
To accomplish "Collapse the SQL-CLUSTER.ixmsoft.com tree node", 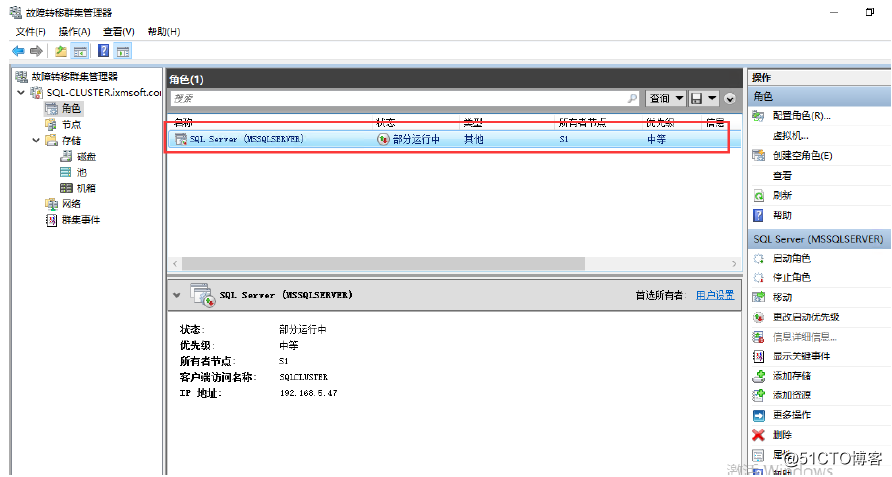I will [x=21, y=92].
